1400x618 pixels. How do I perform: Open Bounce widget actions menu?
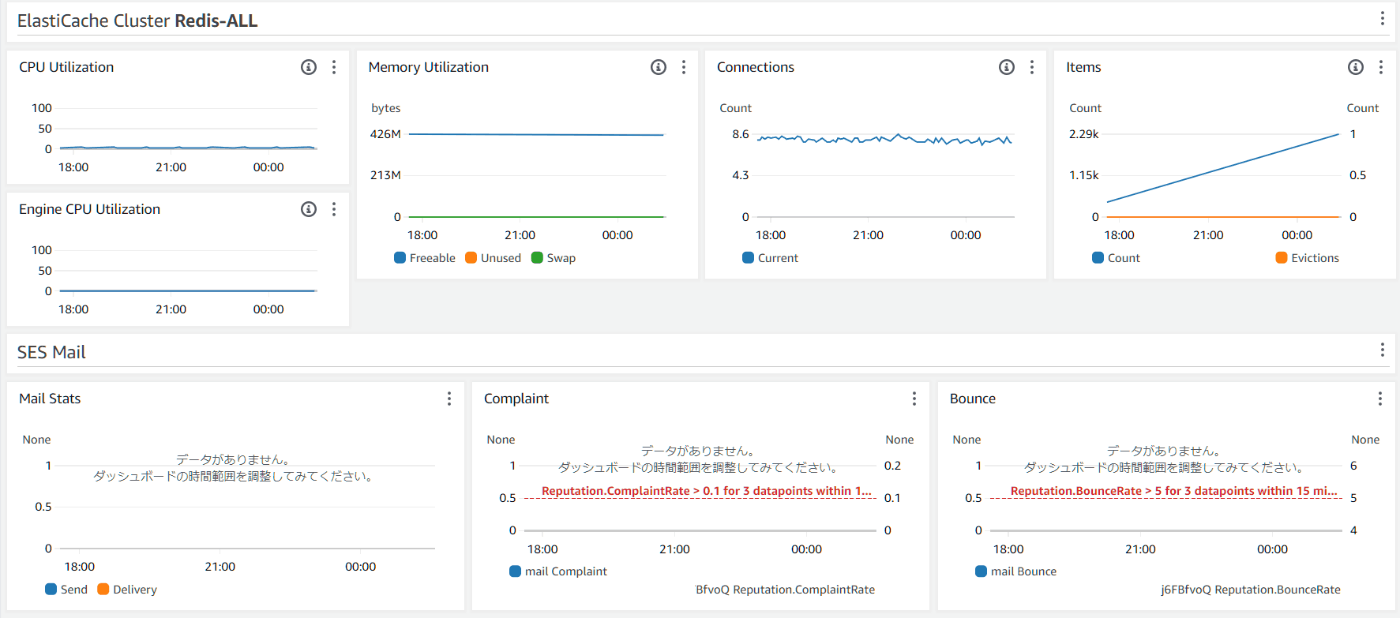click(1380, 398)
